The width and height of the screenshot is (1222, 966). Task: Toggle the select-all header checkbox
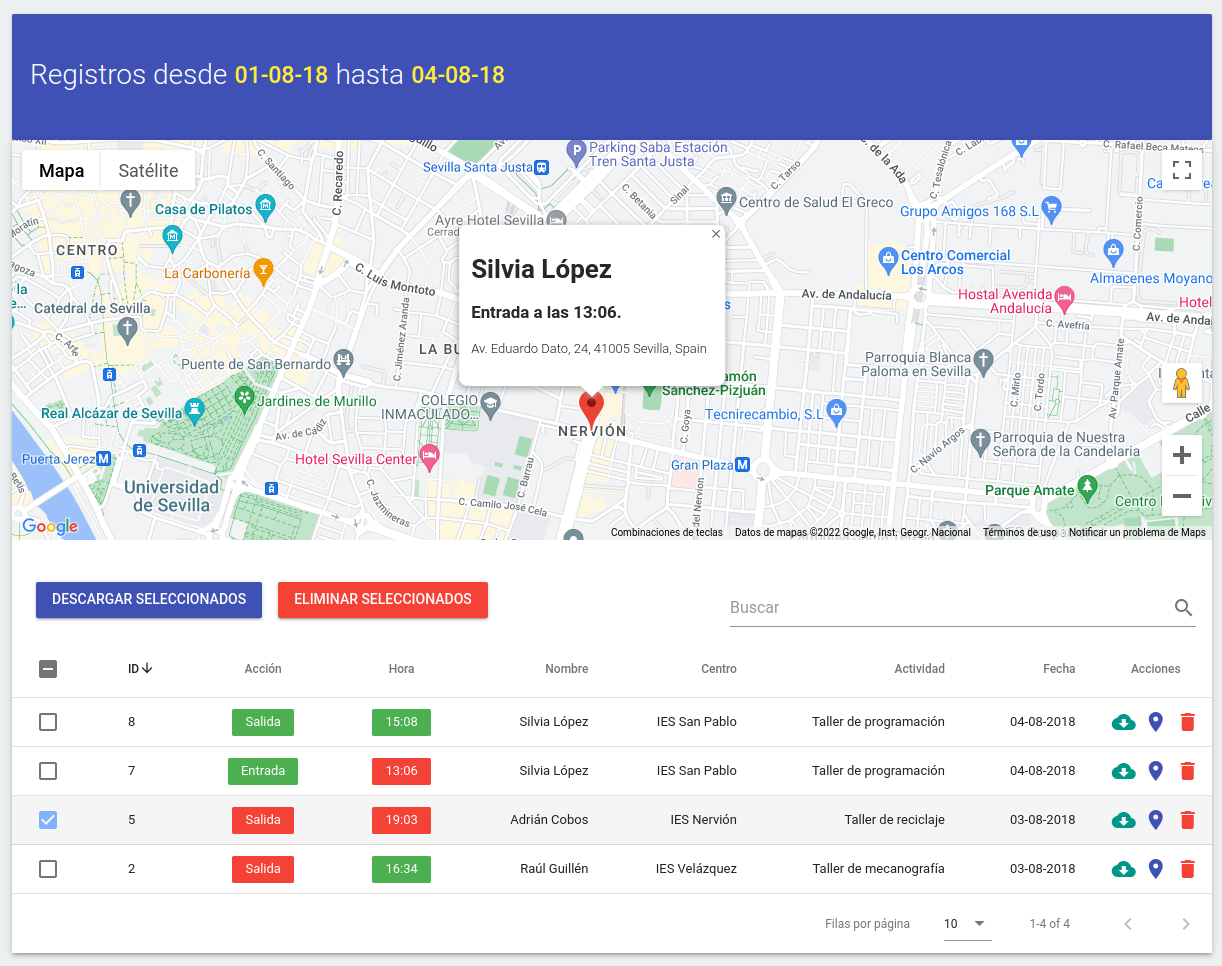tap(48, 669)
